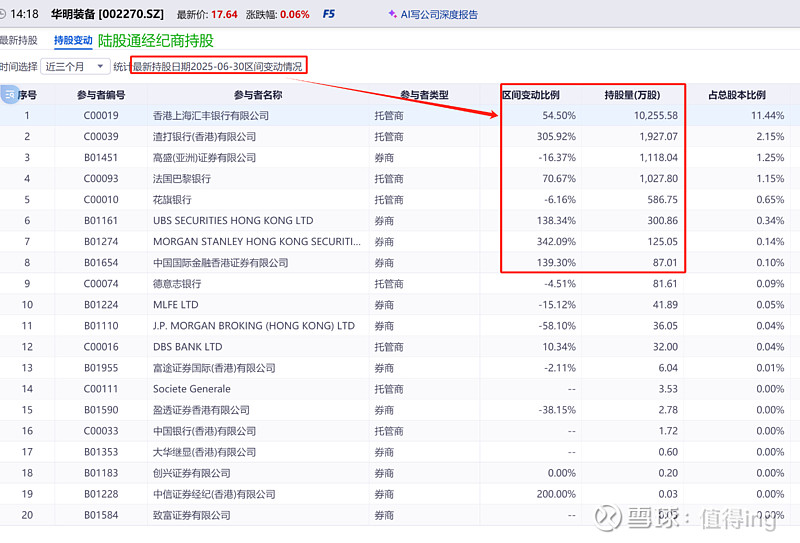Click participant code B01451
The width and height of the screenshot is (800, 543).
pyautogui.click(x=101, y=157)
